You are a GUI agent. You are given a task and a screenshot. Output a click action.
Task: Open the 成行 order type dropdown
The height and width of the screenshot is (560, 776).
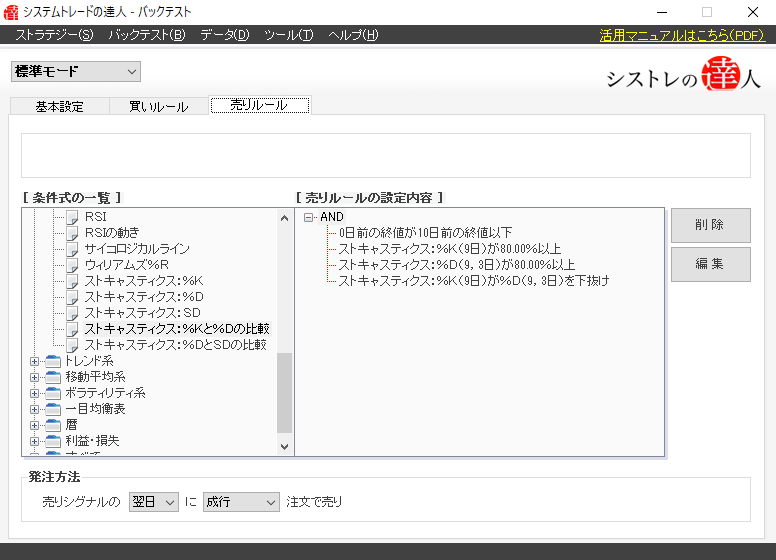click(x=241, y=502)
